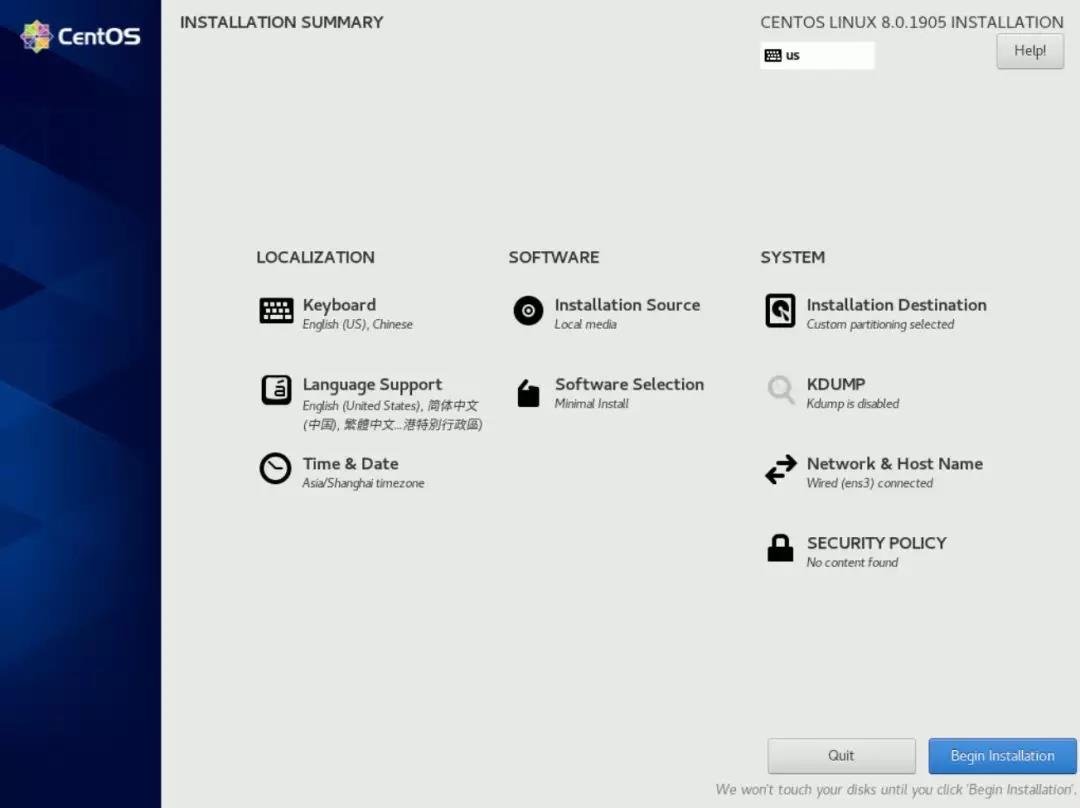
Task: Open the Installation Destination label
Action: (897, 304)
